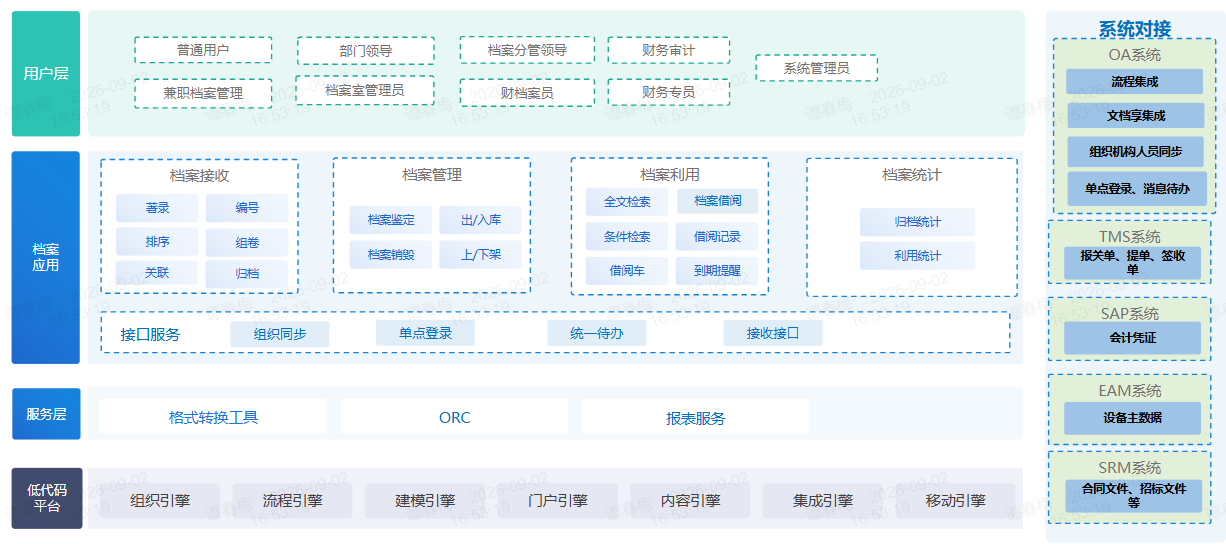Select the 档案应用 layer label
This screenshot has height=544, width=1226.
pyautogui.click(x=46, y=257)
